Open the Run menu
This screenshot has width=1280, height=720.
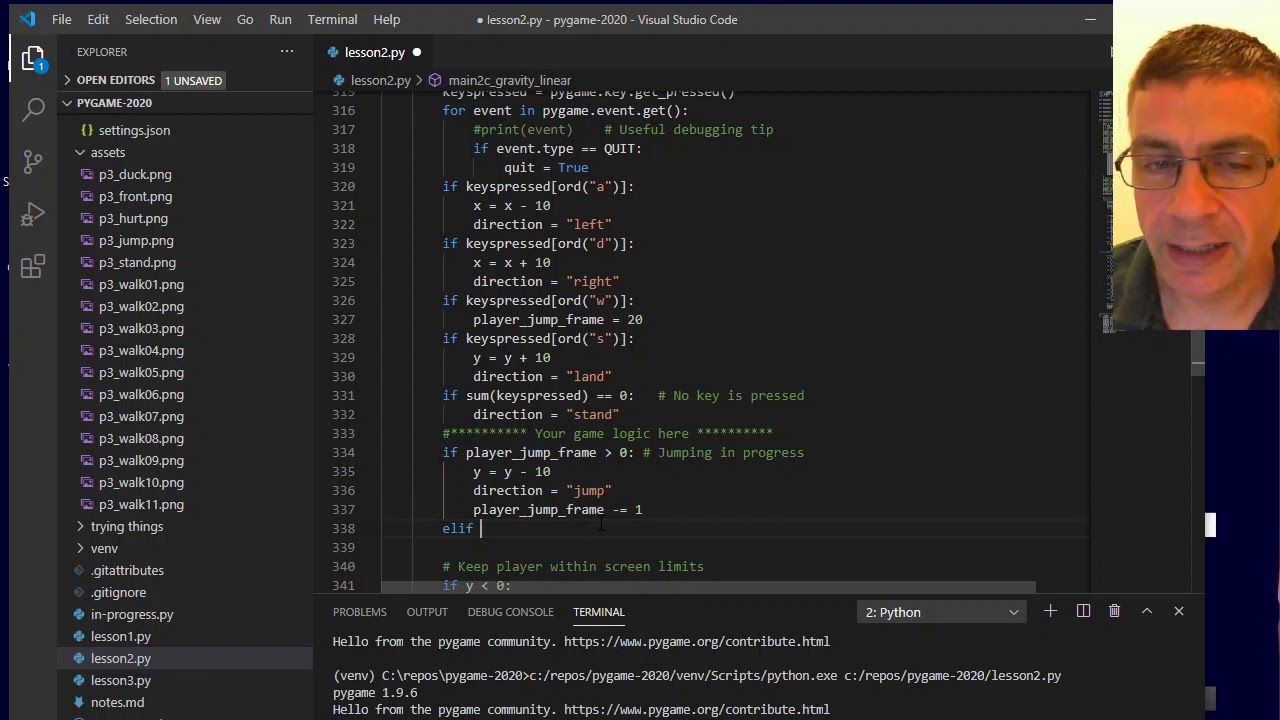(x=280, y=19)
